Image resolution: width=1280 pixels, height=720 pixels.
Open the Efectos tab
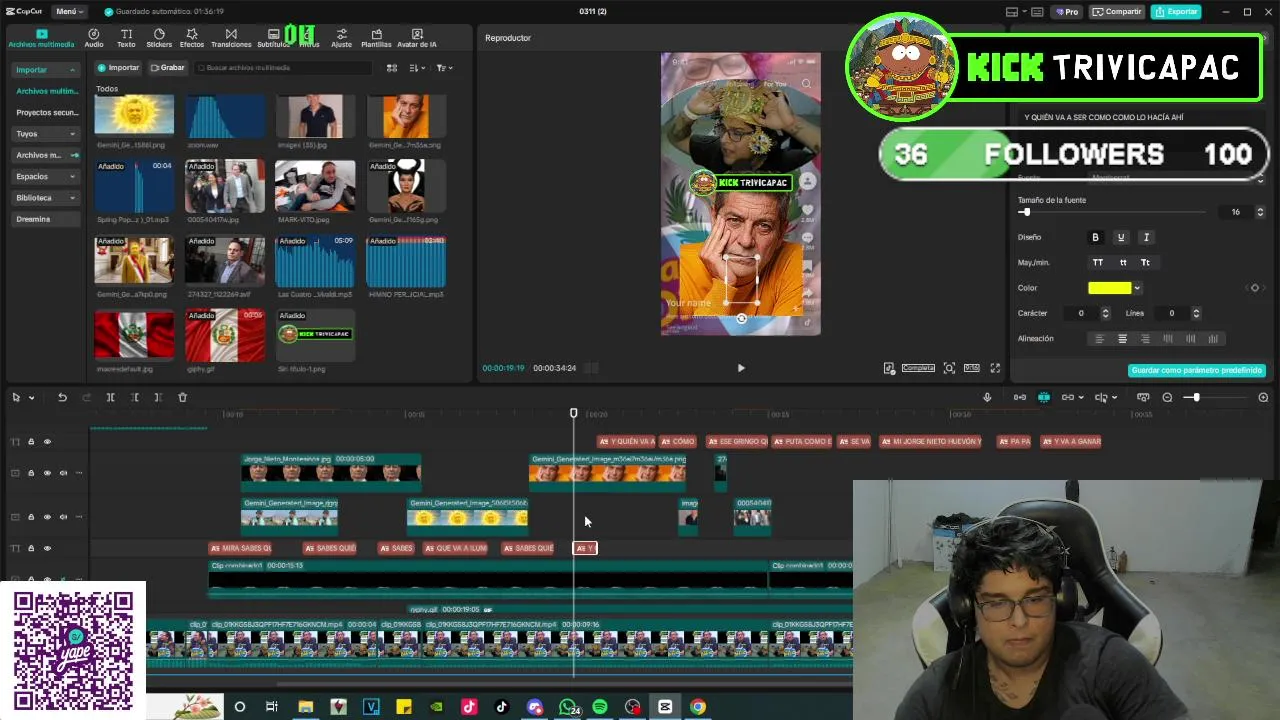pyautogui.click(x=191, y=38)
